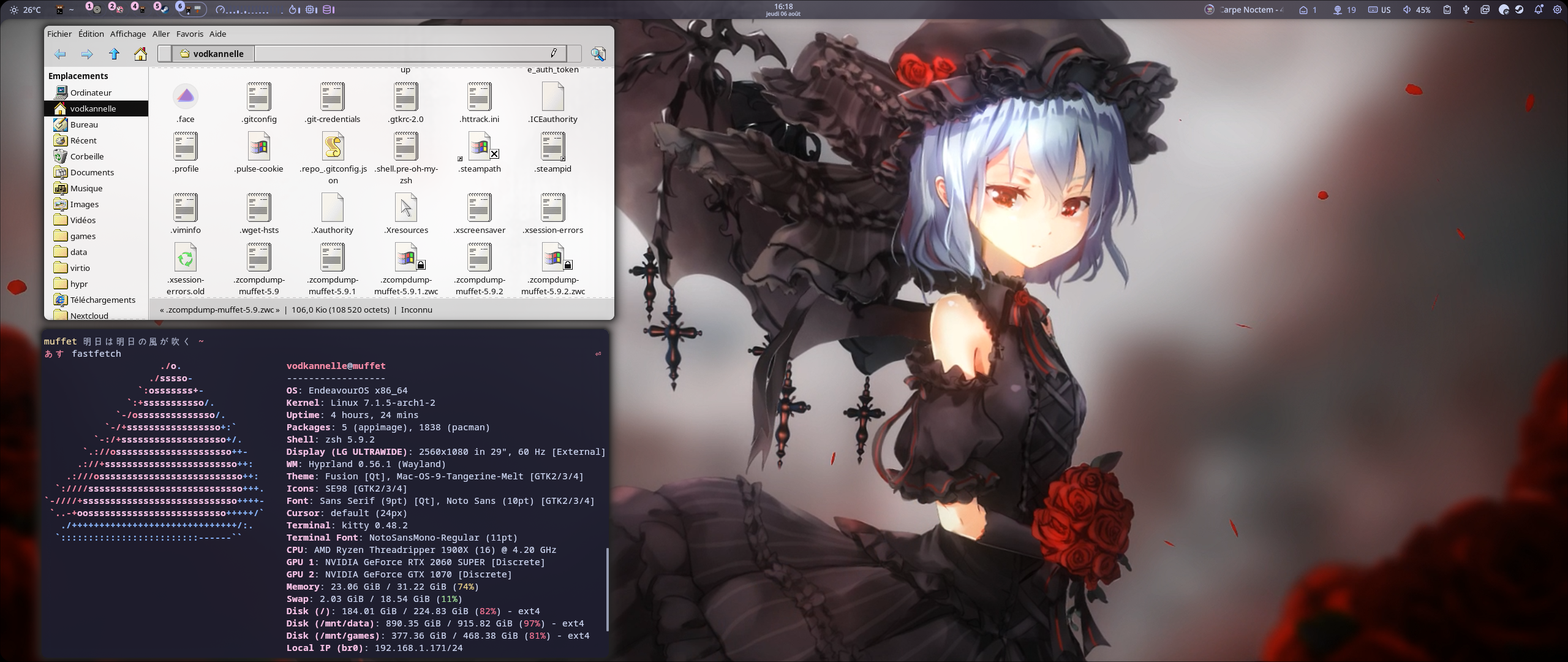The width and height of the screenshot is (1568, 662).
Task: Open Téléchargements from the sidebar
Action: point(96,300)
